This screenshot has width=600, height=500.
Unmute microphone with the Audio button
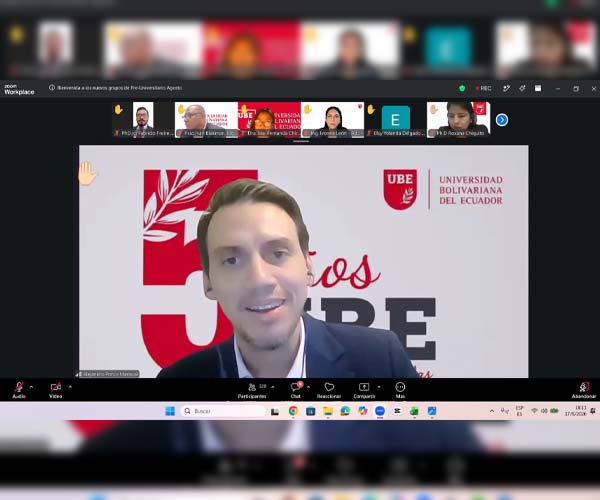click(19, 390)
